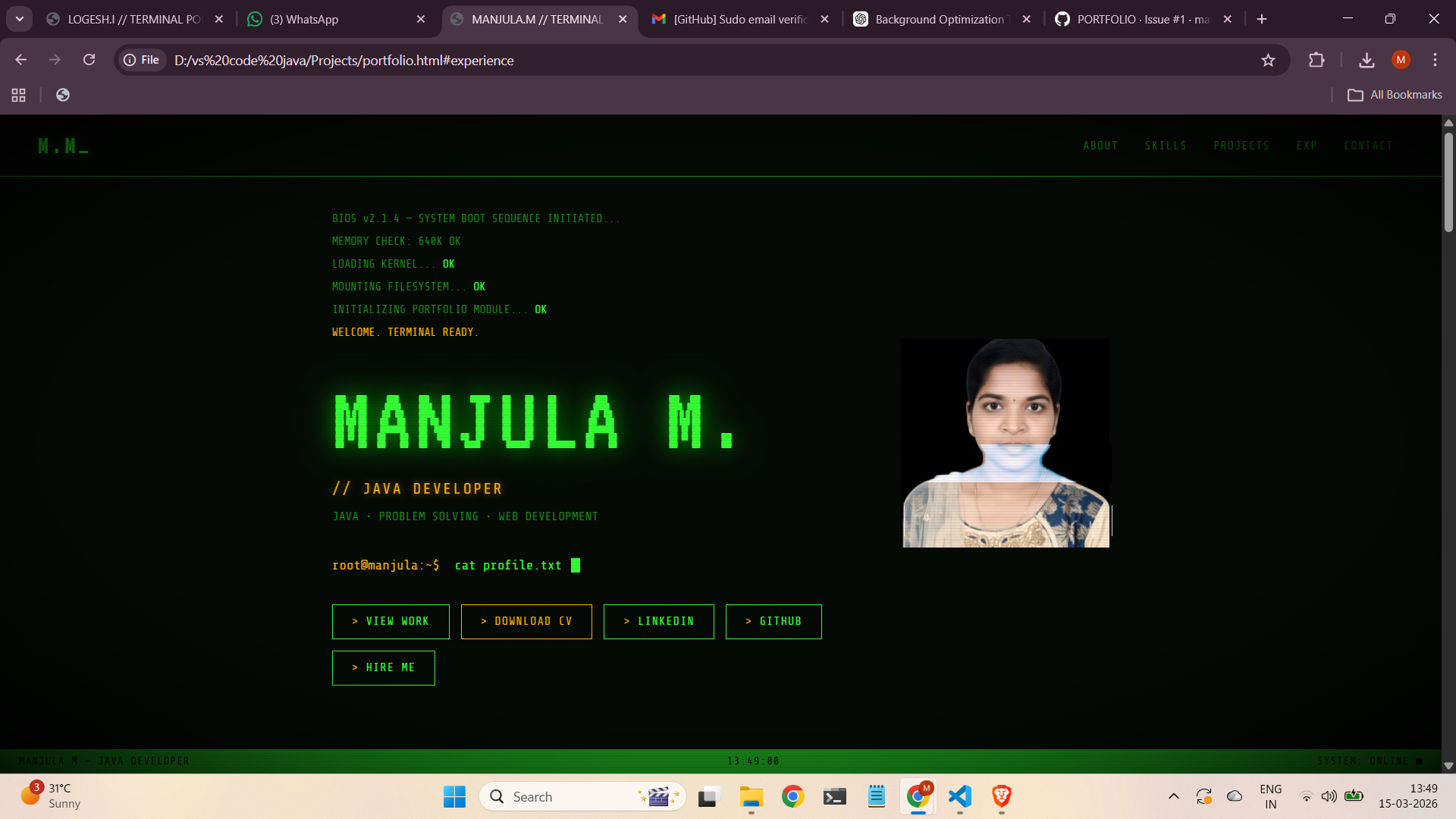The width and height of the screenshot is (1456, 819).
Task: Close the WhatsApp tab
Action: click(421, 19)
